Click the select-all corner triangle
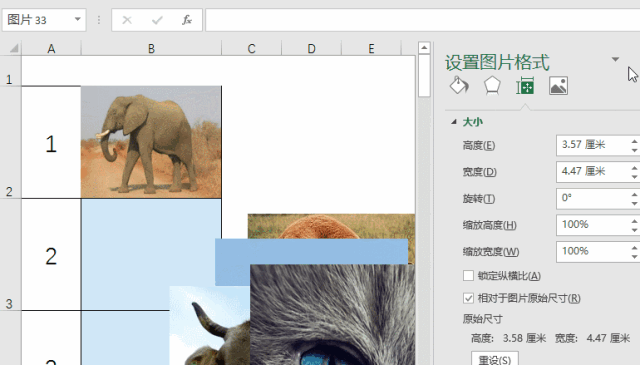640x365 pixels. click(14, 49)
